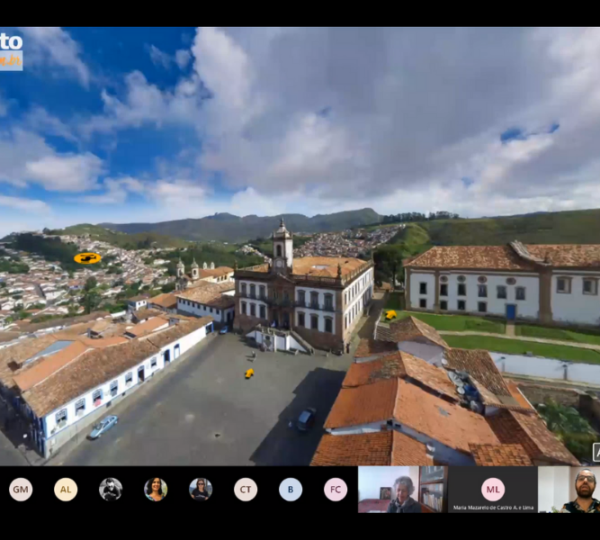Click the fifth participant's round photo avatar
600x540 pixels.
coord(200,489)
